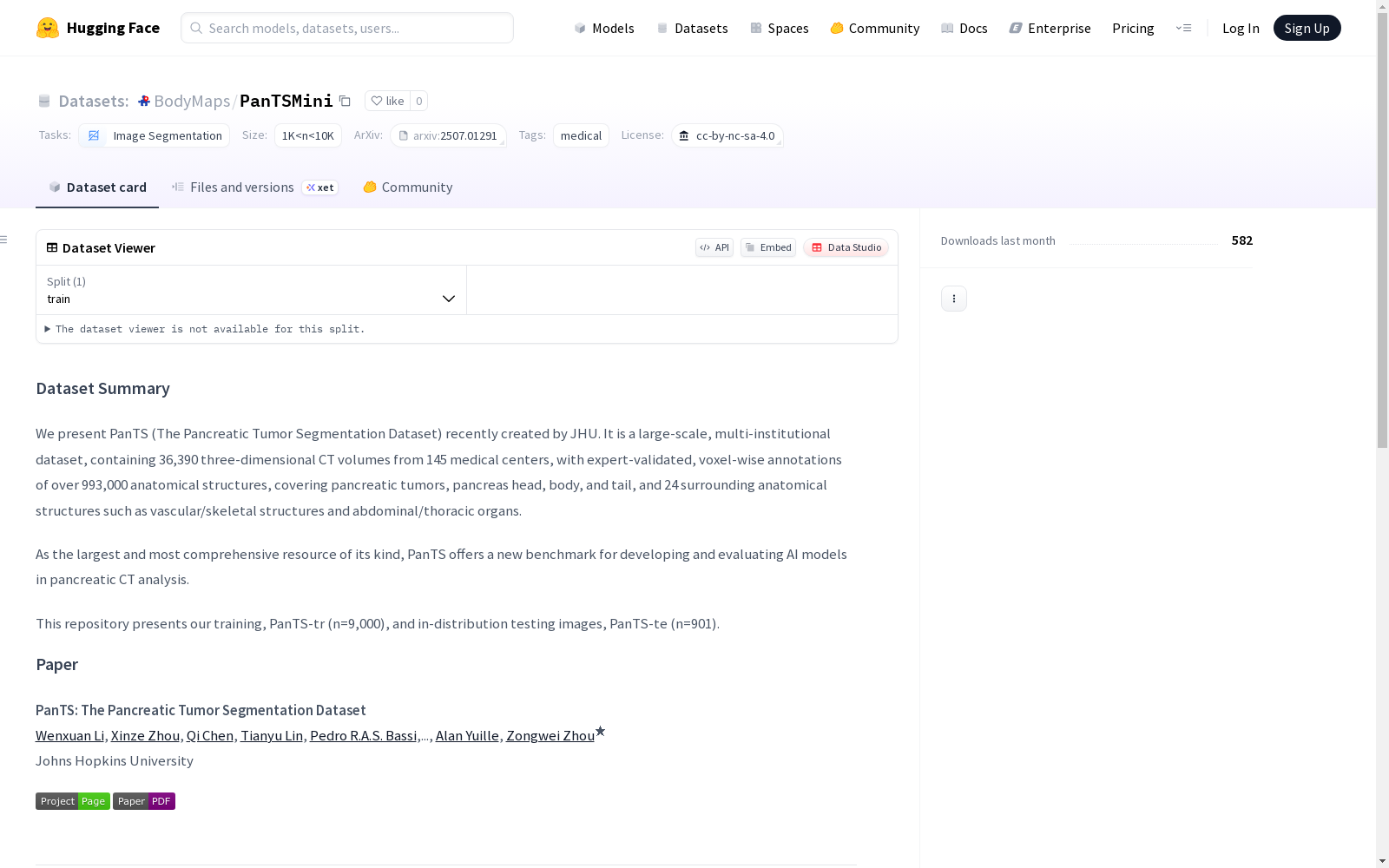This screenshot has width=1389, height=868.
Task: Click the medical tag
Action: pos(581,135)
